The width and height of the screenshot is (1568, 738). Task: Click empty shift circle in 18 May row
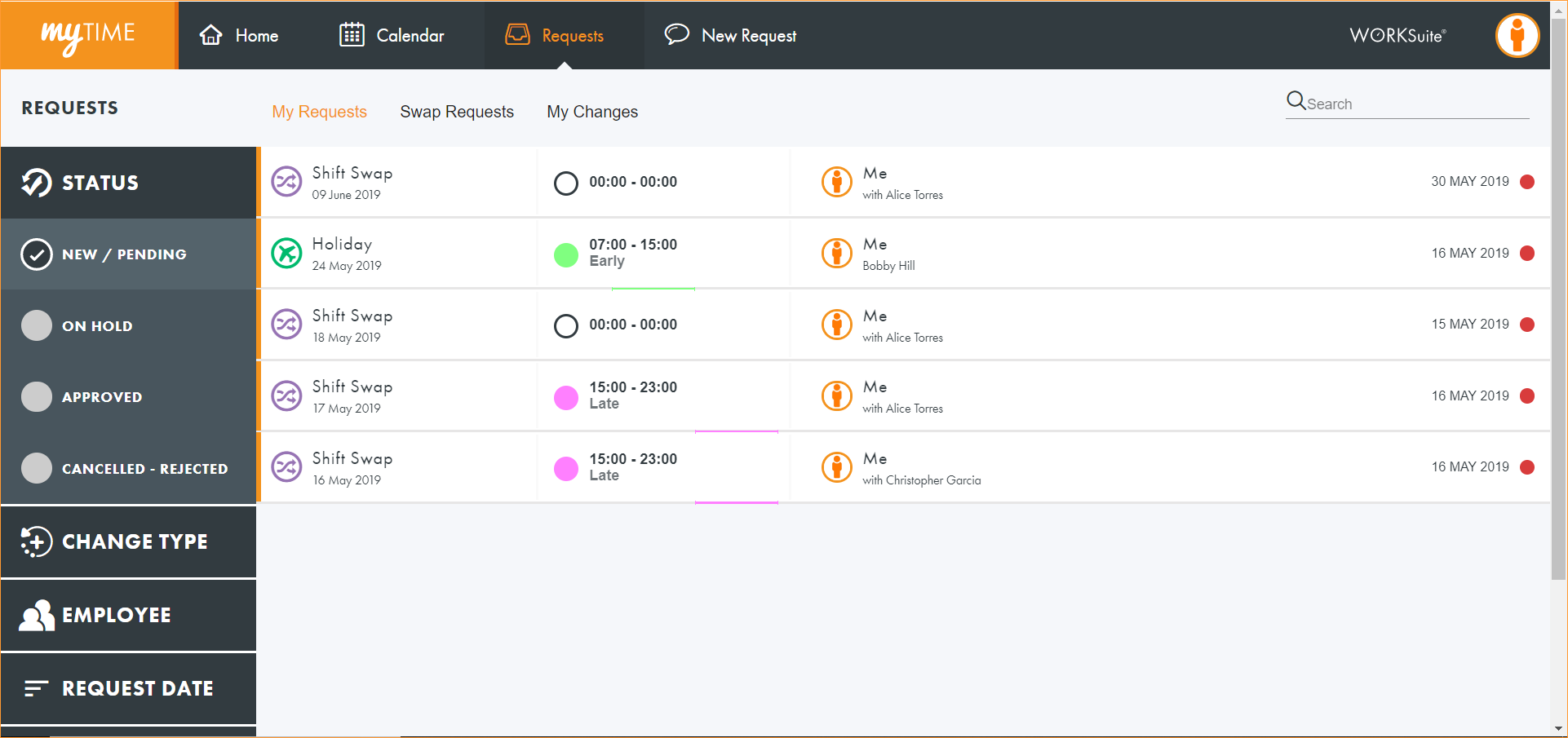(x=565, y=325)
